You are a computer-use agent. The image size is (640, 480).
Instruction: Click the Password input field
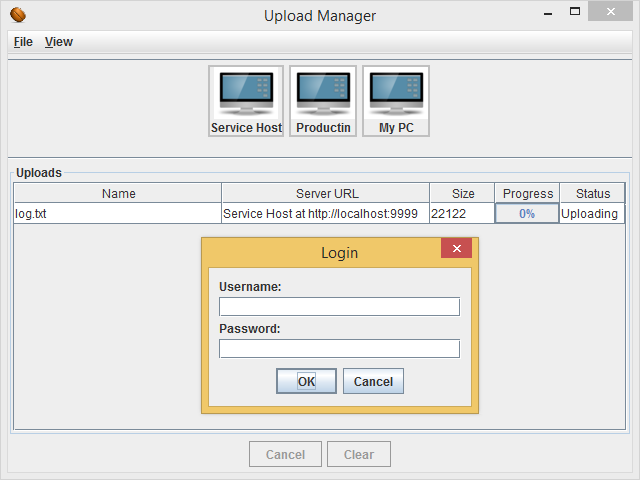339,349
